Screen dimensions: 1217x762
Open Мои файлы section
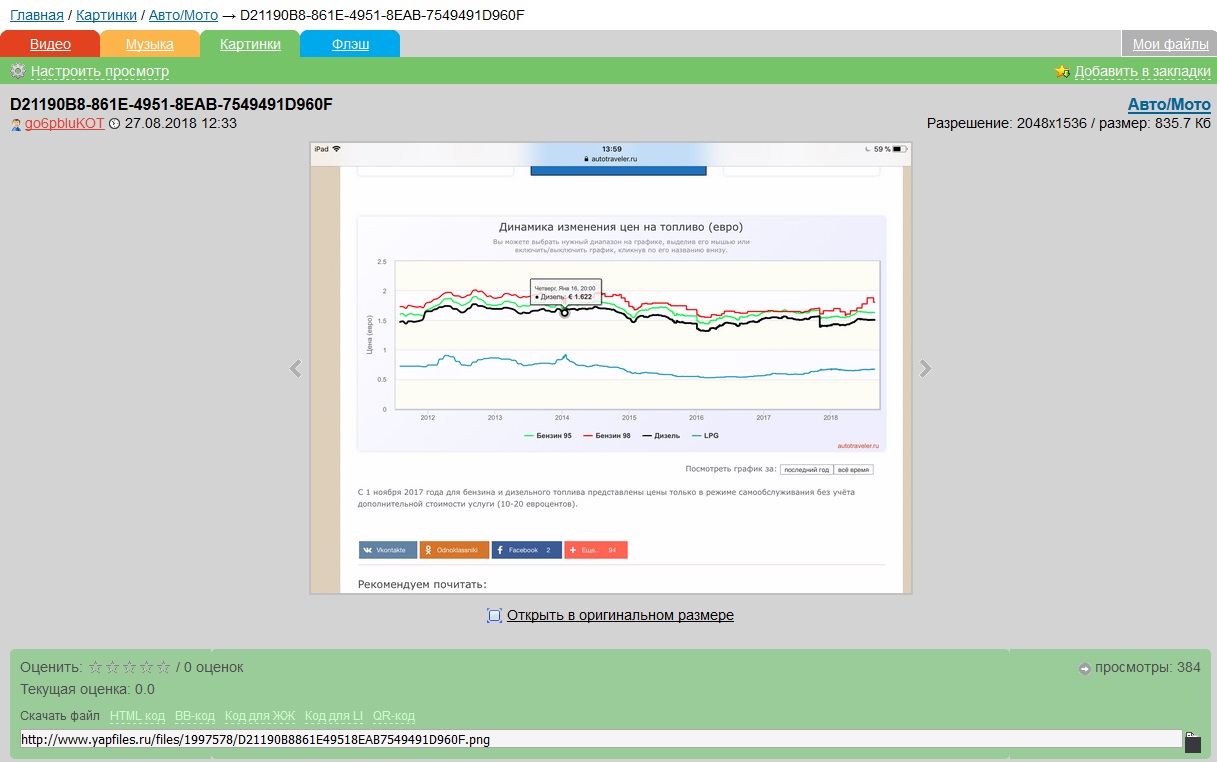coord(1170,44)
